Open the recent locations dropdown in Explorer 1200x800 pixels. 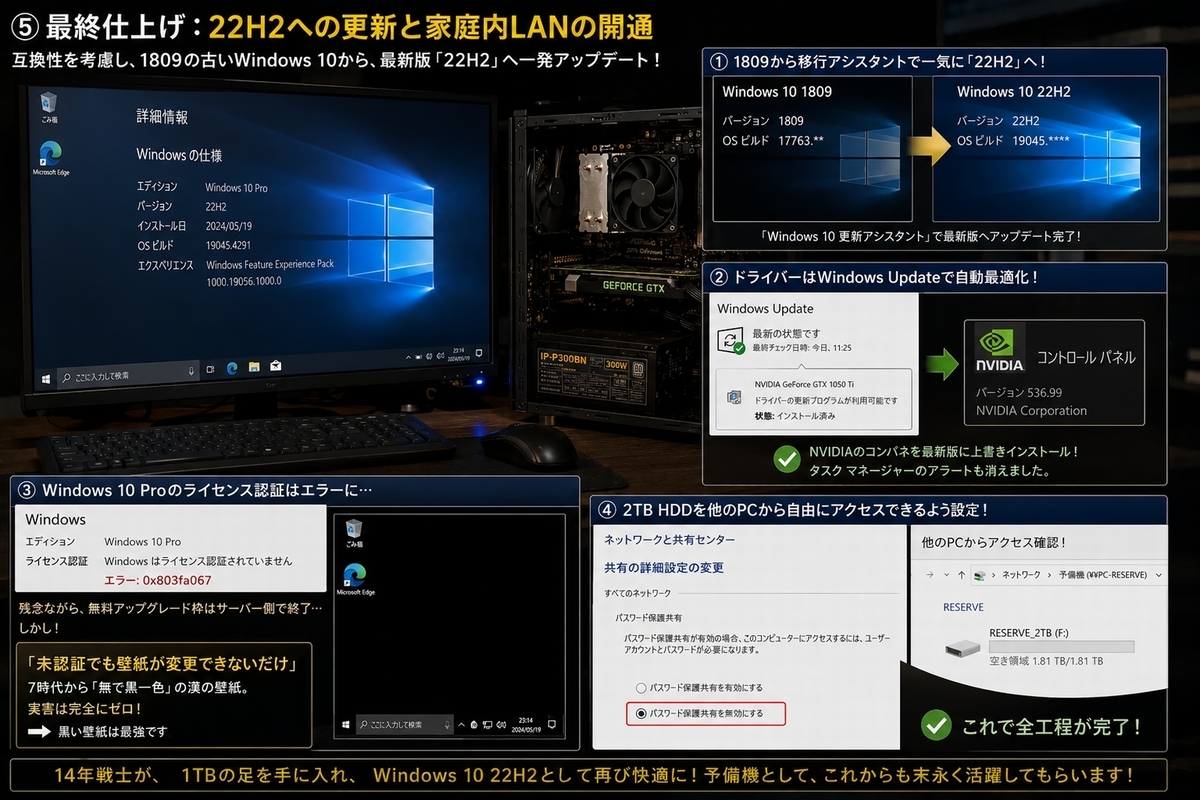click(x=947, y=575)
